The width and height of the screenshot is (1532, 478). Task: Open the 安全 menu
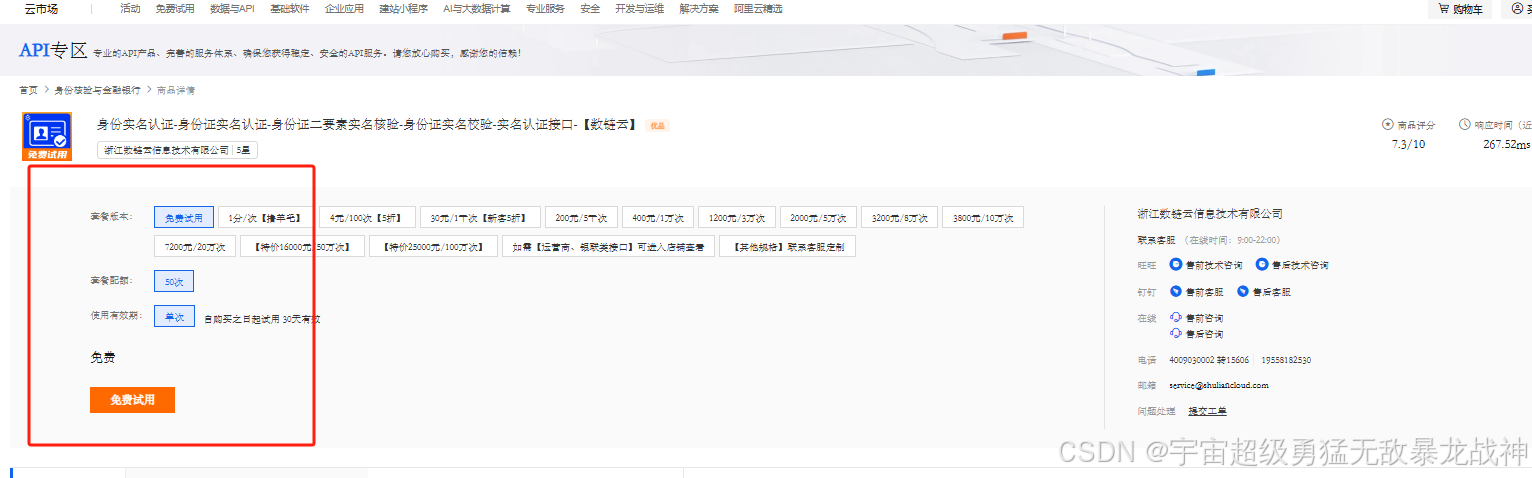590,9
